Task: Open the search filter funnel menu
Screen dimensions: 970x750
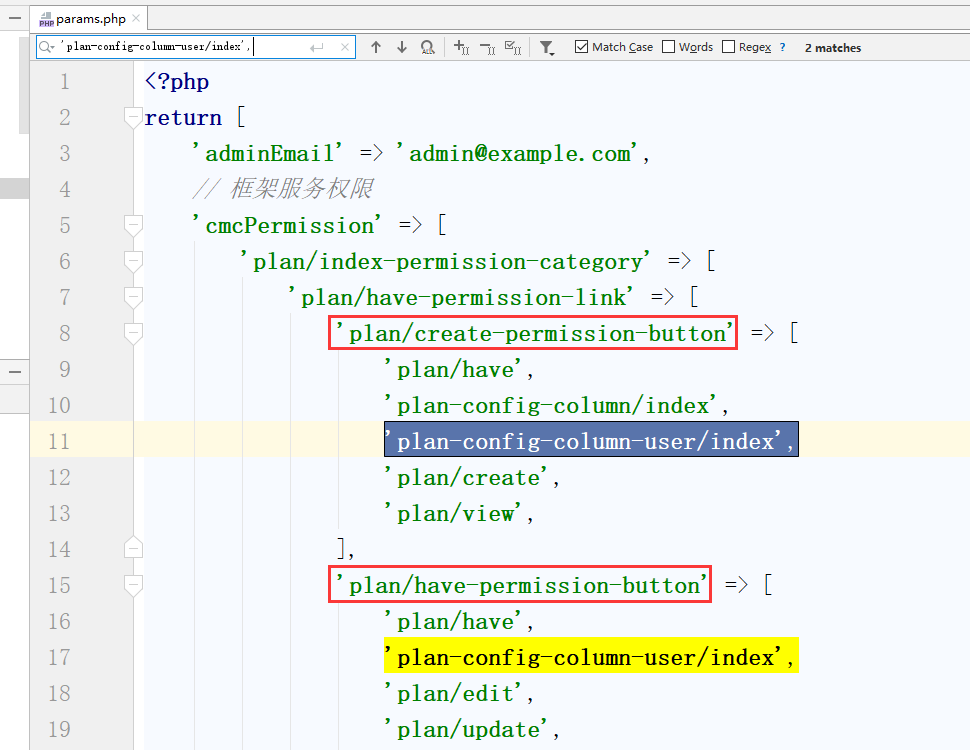Action: pos(546,47)
